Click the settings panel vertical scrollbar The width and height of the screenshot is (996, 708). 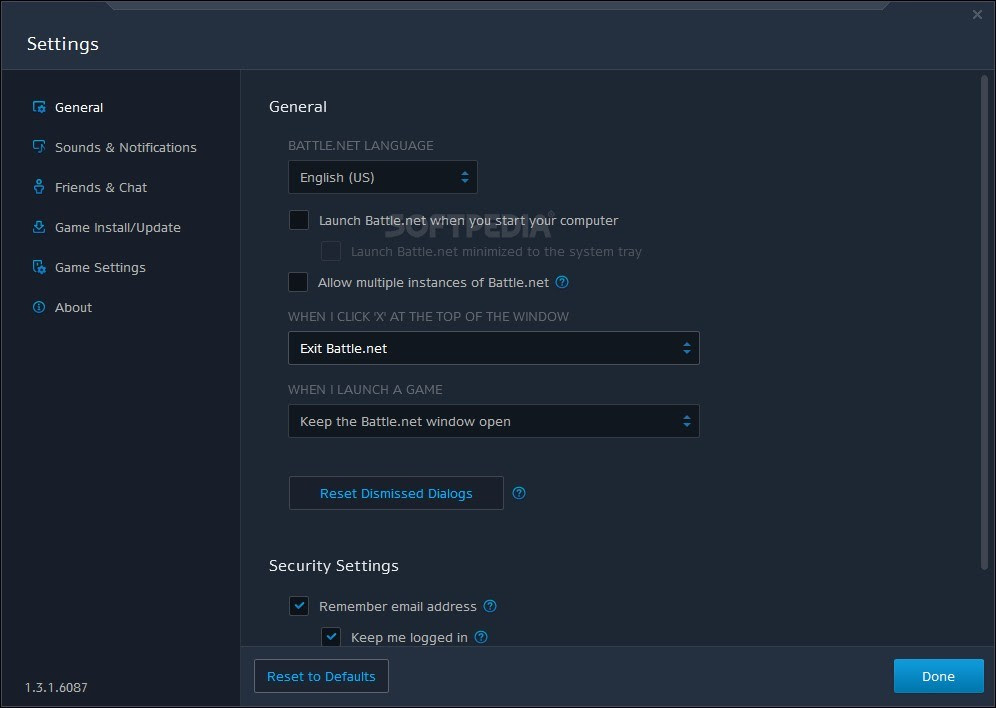[984, 322]
